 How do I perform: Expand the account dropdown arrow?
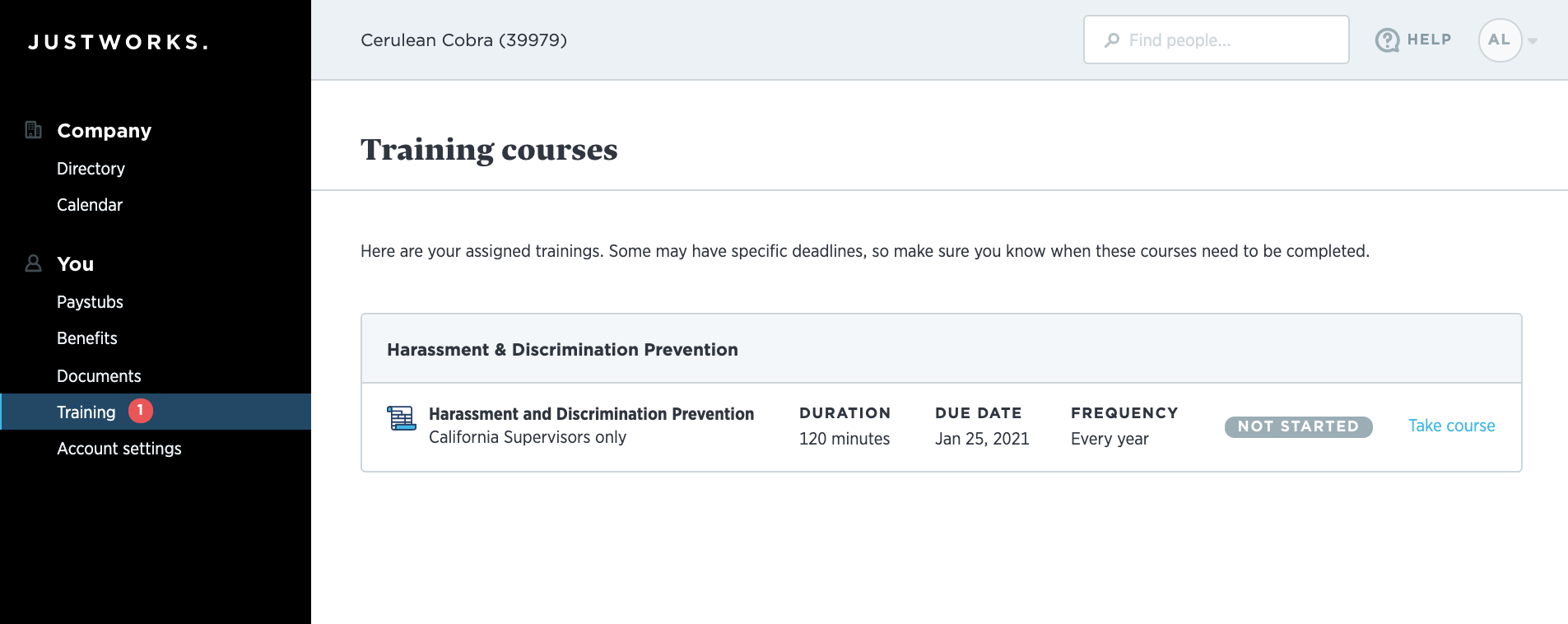click(1533, 40)
